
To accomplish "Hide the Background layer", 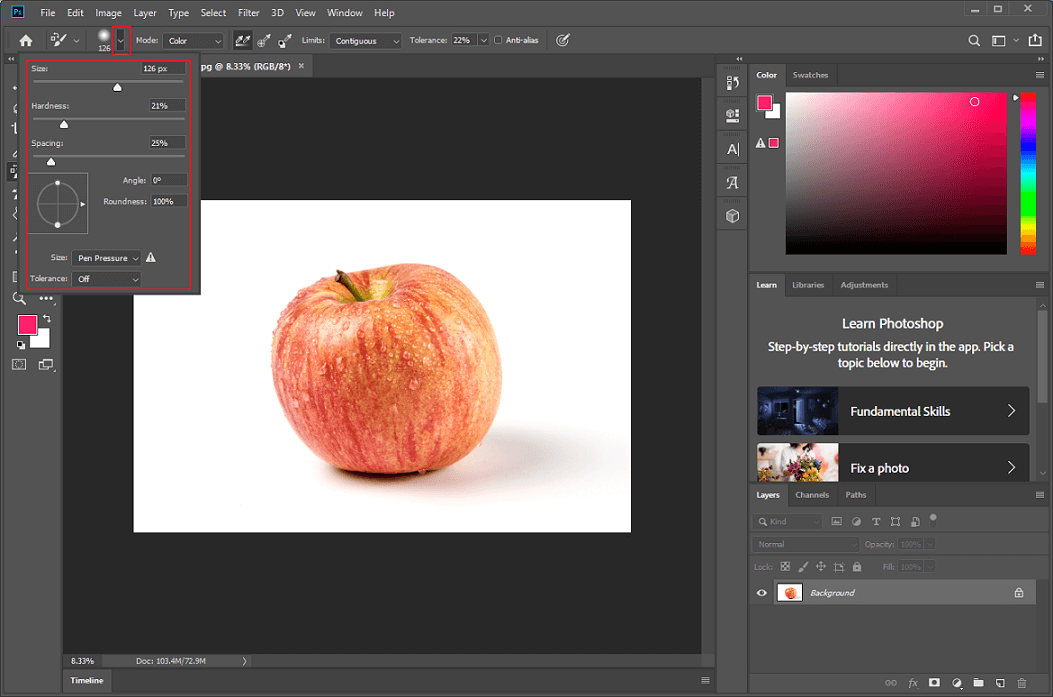I will click(x=761, y=592).
